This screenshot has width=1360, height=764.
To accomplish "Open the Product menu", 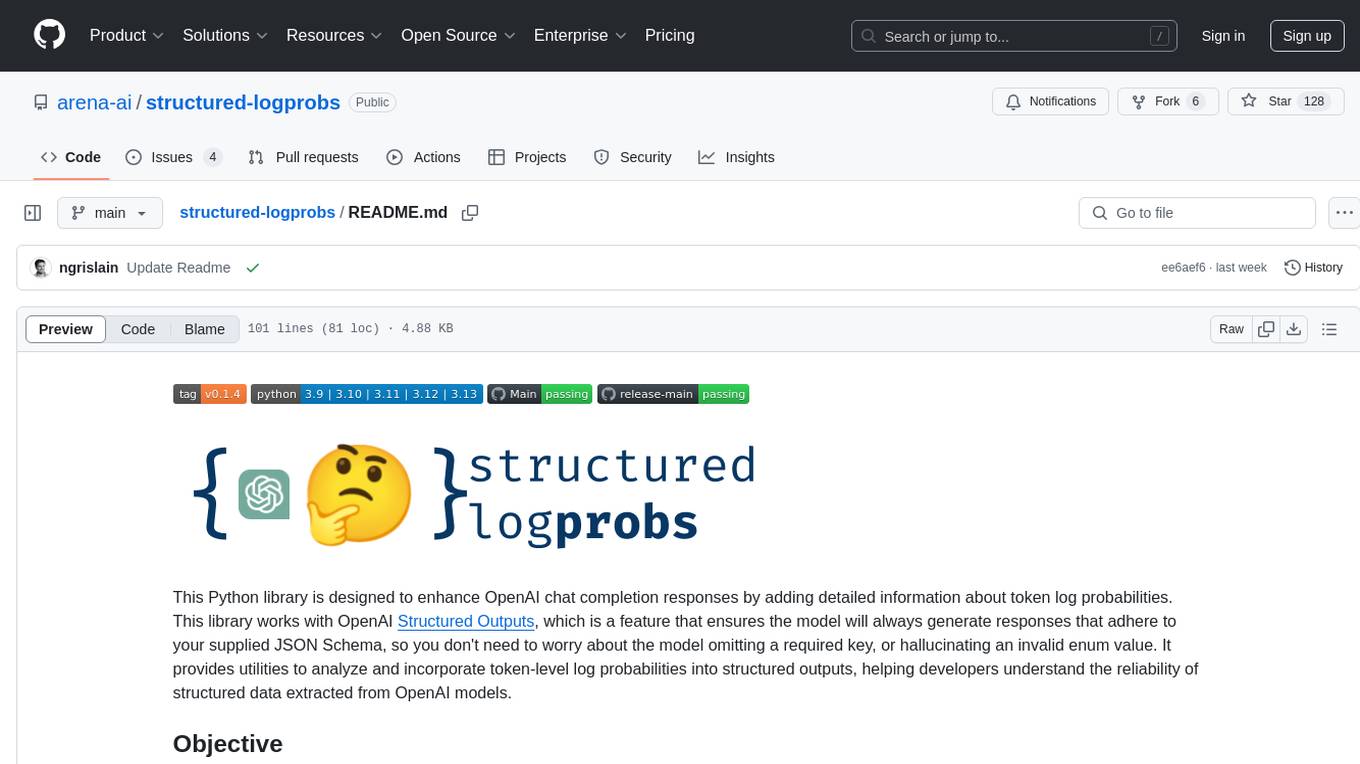I will (127, 35).
